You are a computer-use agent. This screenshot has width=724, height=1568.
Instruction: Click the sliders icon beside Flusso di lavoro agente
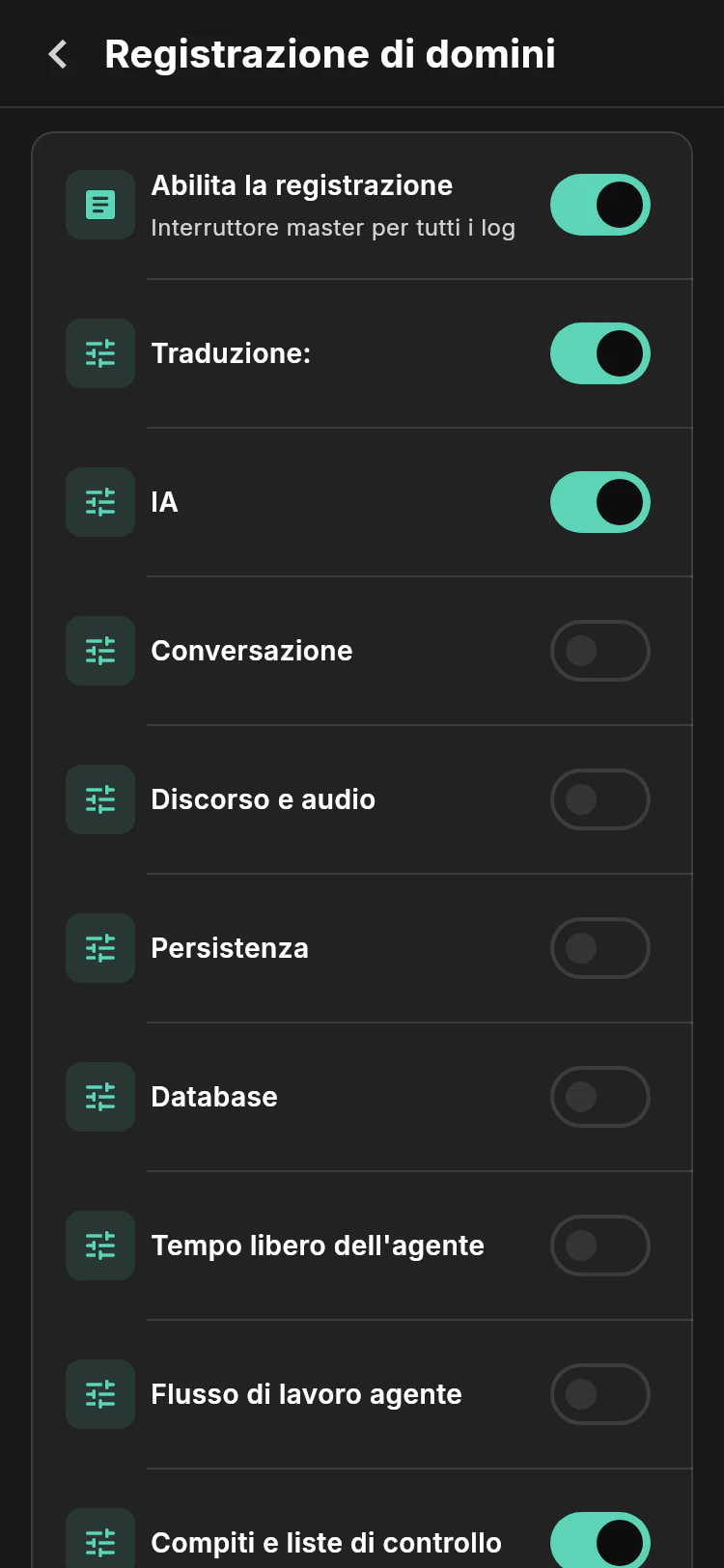(100, 1394)
